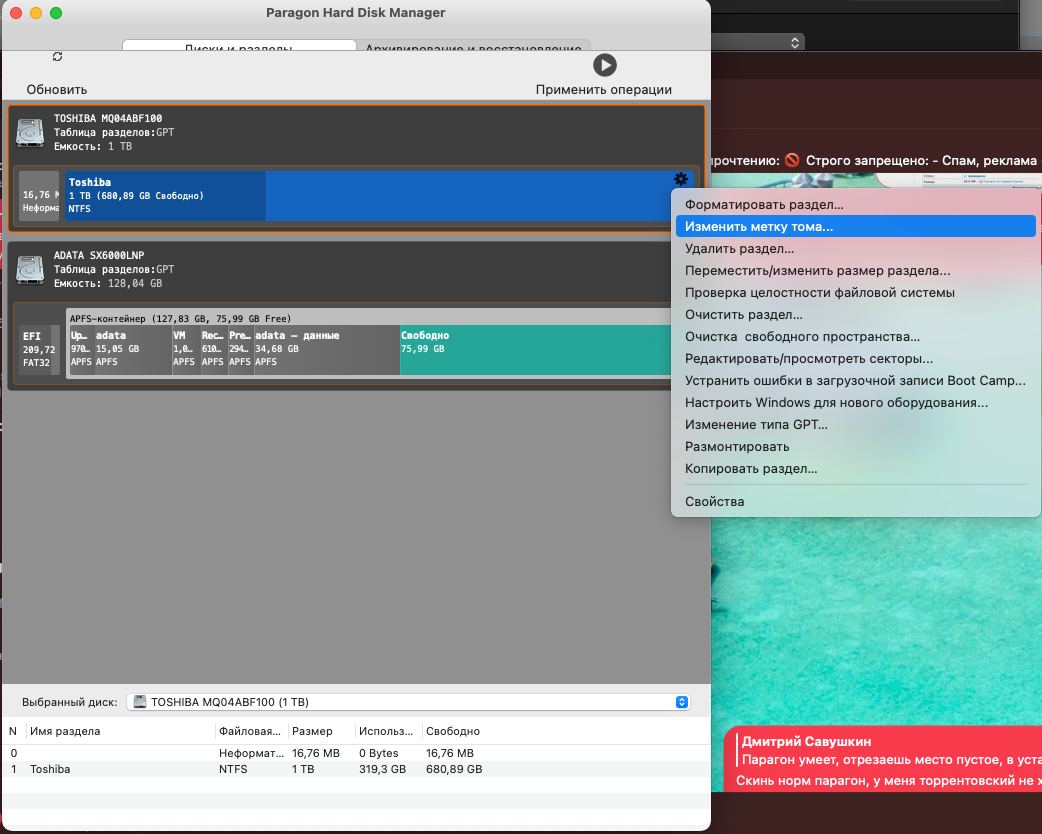
Task: Select Устранить ошибки в загрузочной записи Boot Camp
Action: pos(855,380)
